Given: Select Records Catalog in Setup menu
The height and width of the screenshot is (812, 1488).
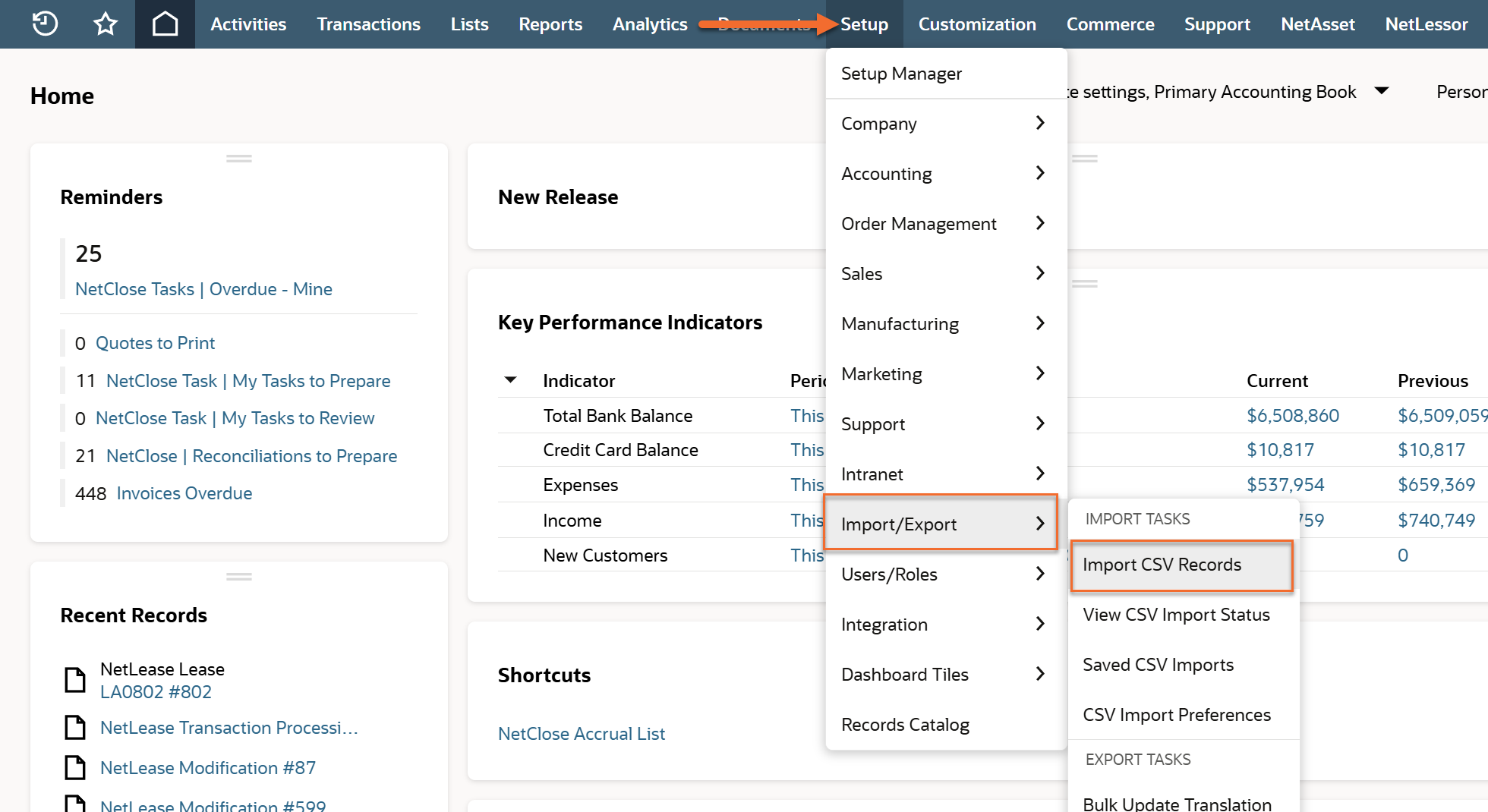Looking at the screenshot, I should coord(905,725).
